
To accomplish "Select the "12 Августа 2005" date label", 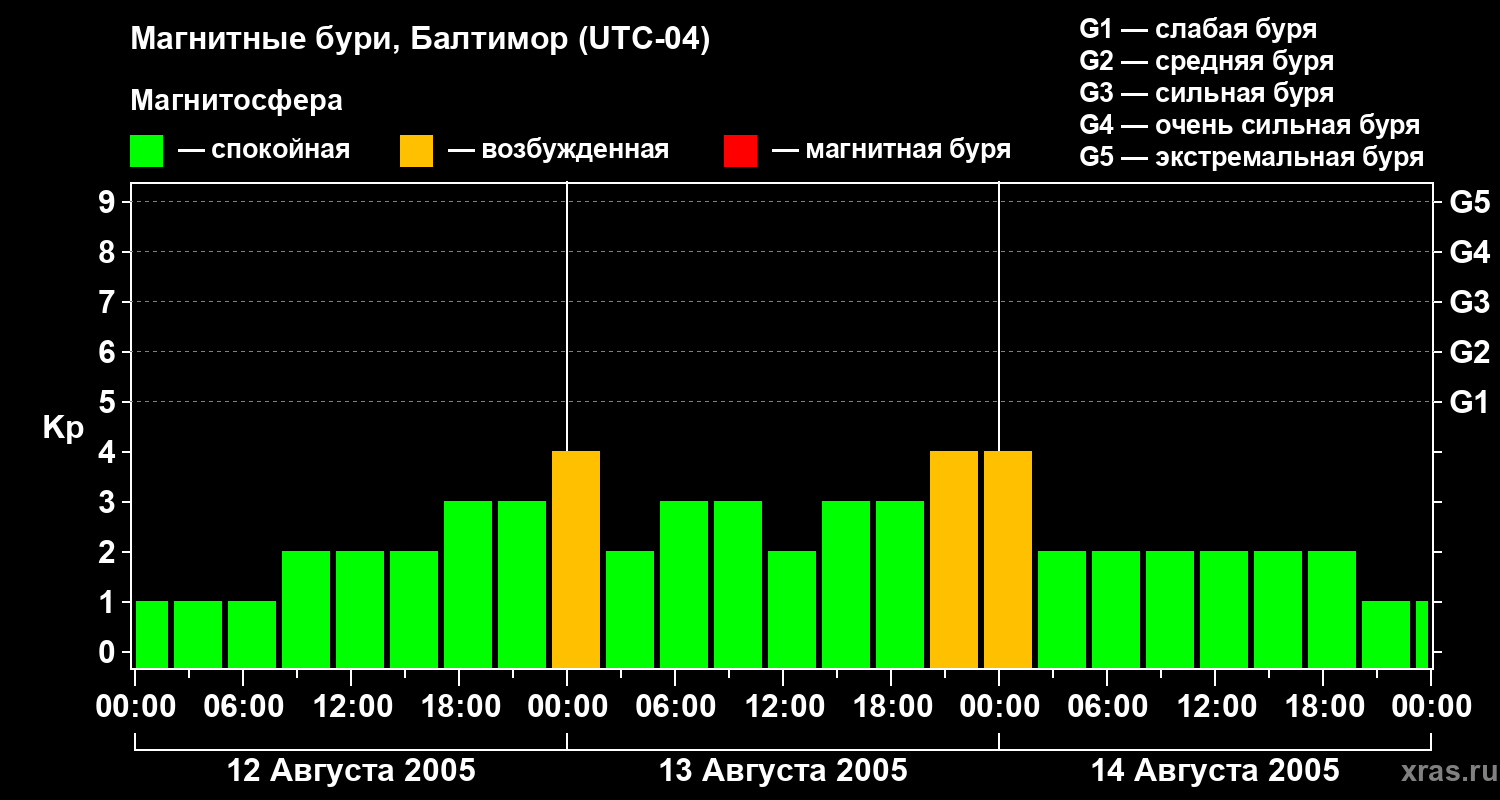I will [351, 771].
